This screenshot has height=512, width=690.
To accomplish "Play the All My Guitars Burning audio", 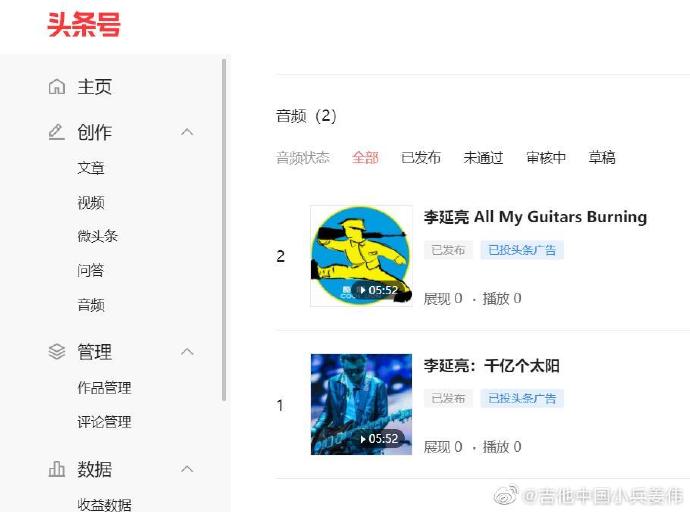I will tap(378, 290).
